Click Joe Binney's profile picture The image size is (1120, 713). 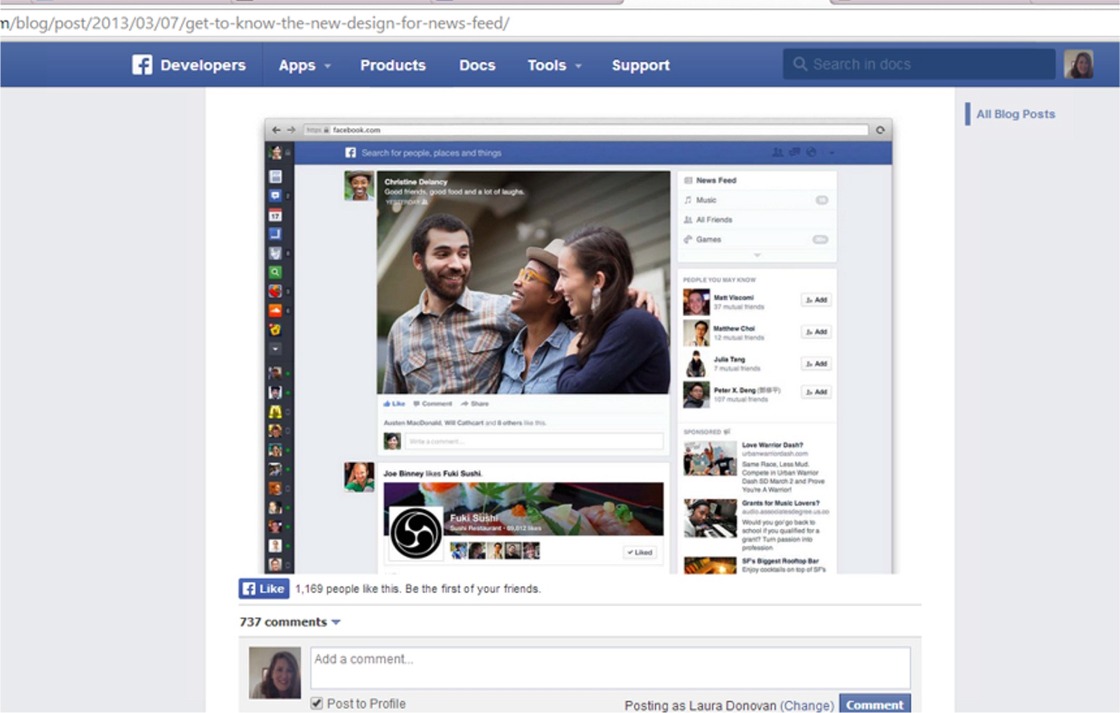(359, 477)
